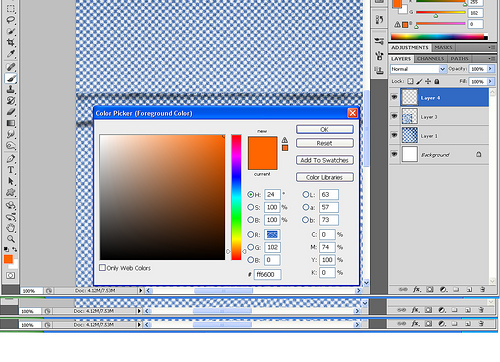Enable the Only Web Colors checkbox
Viewport: 500px width, 362px height.
click(x=102, y=267)
